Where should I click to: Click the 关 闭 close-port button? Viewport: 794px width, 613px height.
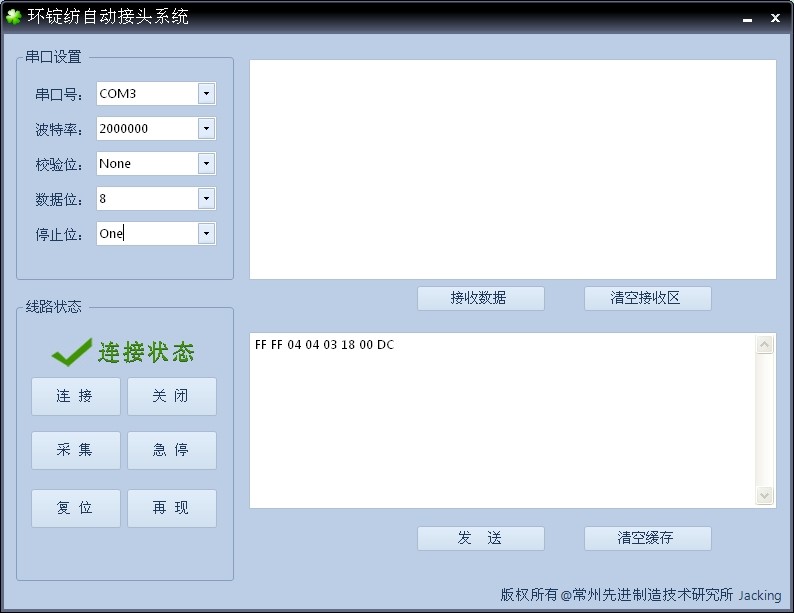(x=172, y=396)
